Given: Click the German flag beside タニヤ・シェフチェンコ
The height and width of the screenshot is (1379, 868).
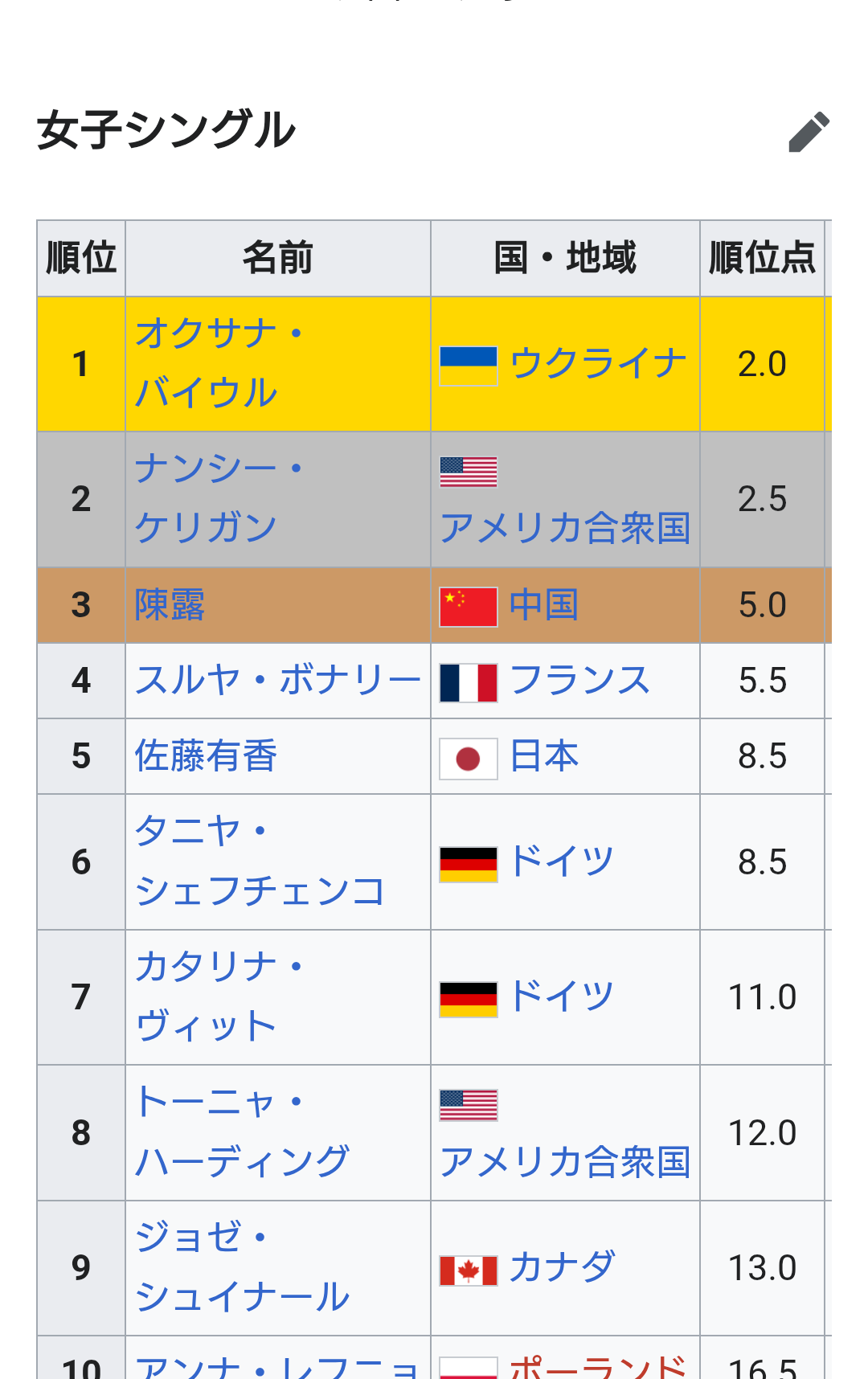Looking at the screenshot, I should 468,864.
